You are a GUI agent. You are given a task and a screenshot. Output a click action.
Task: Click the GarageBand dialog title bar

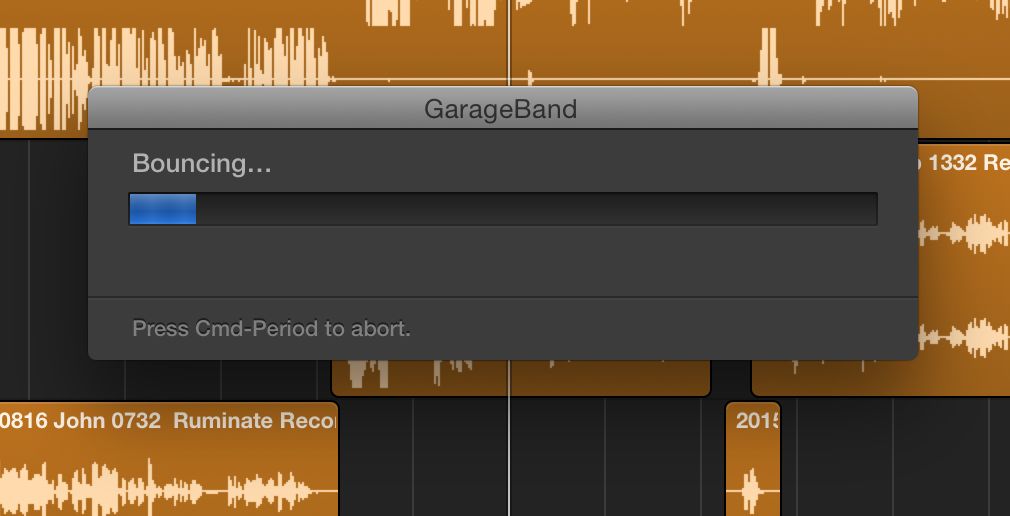(x=501, y=108)
